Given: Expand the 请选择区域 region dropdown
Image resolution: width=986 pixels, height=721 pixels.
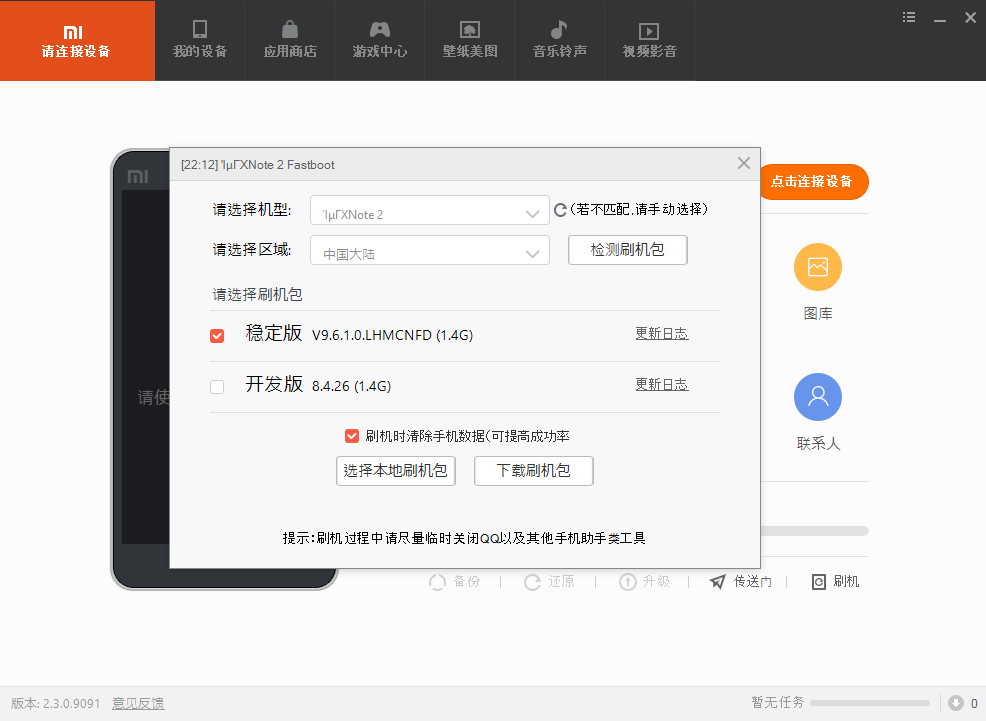Looking at the screenshot, I should coord(430,253).
